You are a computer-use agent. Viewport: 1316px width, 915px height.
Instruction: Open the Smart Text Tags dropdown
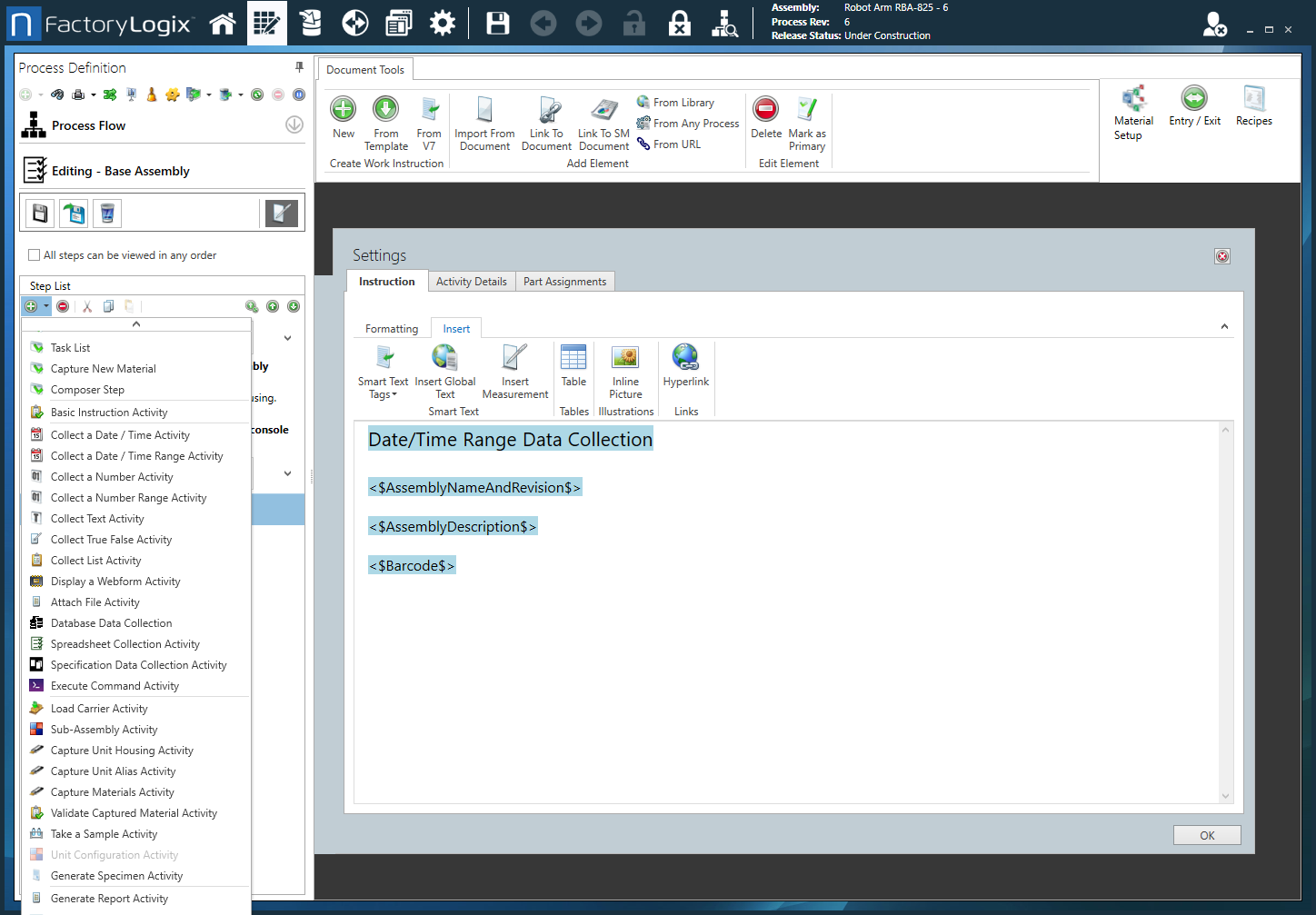383,371
